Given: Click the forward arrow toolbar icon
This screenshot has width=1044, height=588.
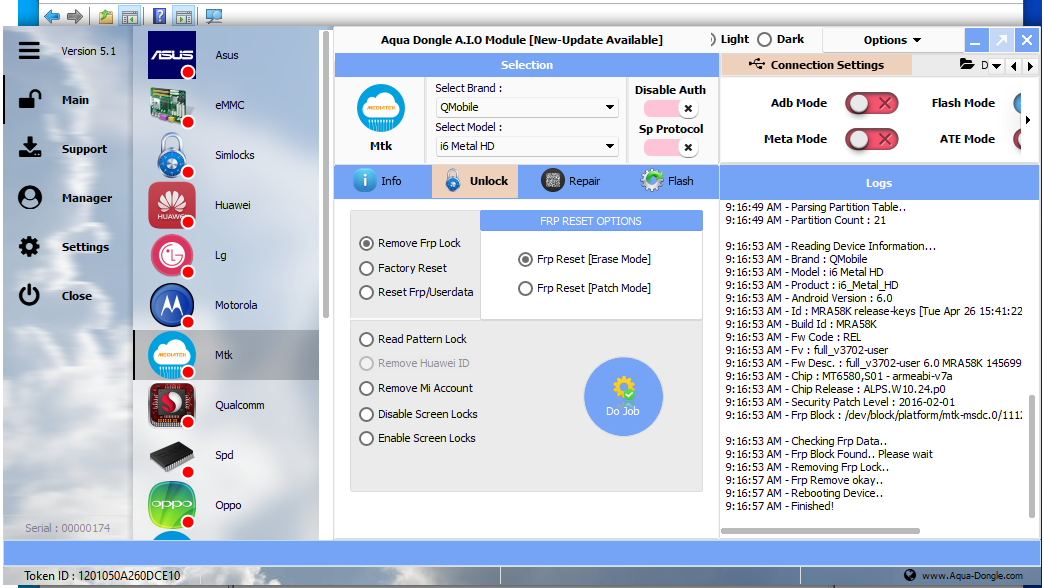Looking at the screenshot, I should click(x=75, y=16).
